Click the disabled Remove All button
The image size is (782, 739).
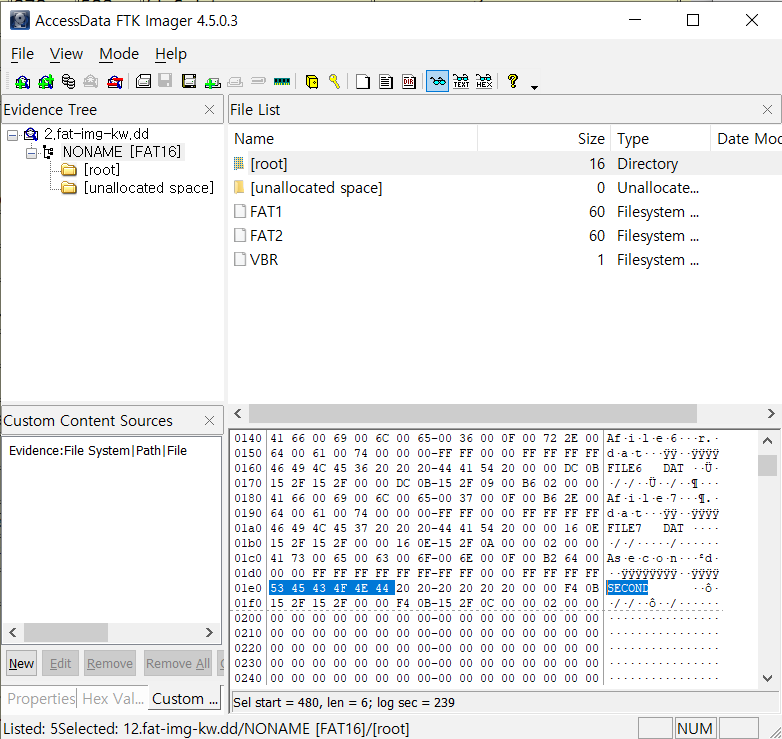point(178,664)
